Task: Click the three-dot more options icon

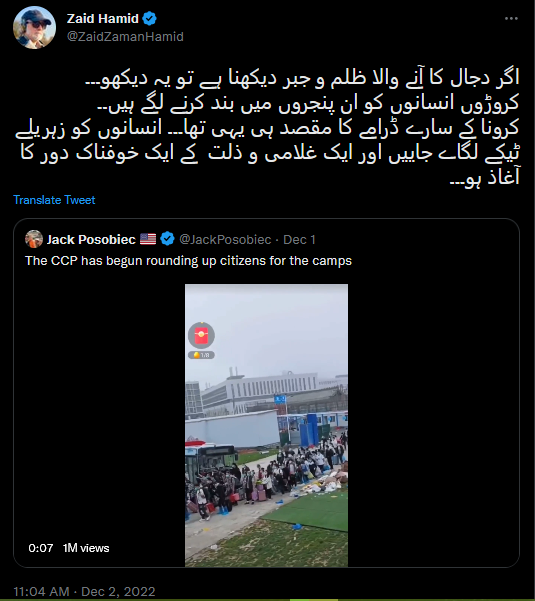Action: point(511,18)
